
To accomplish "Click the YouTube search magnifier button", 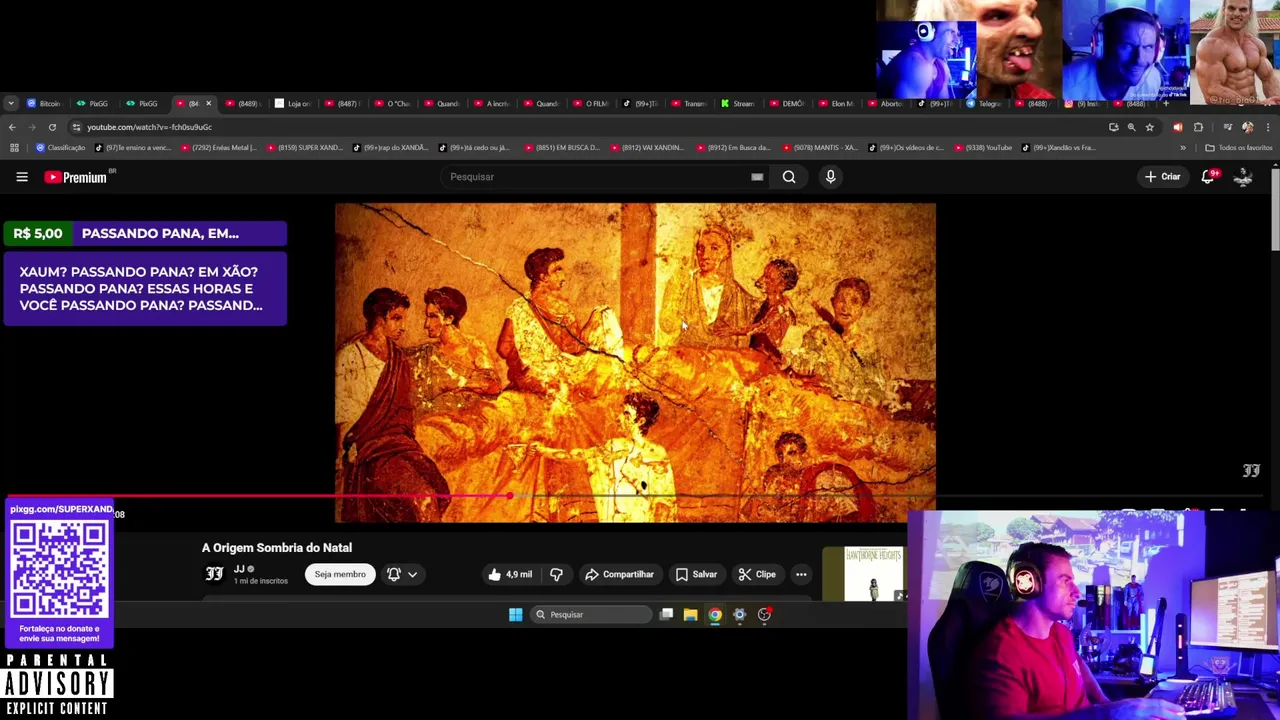I will 789,177.
